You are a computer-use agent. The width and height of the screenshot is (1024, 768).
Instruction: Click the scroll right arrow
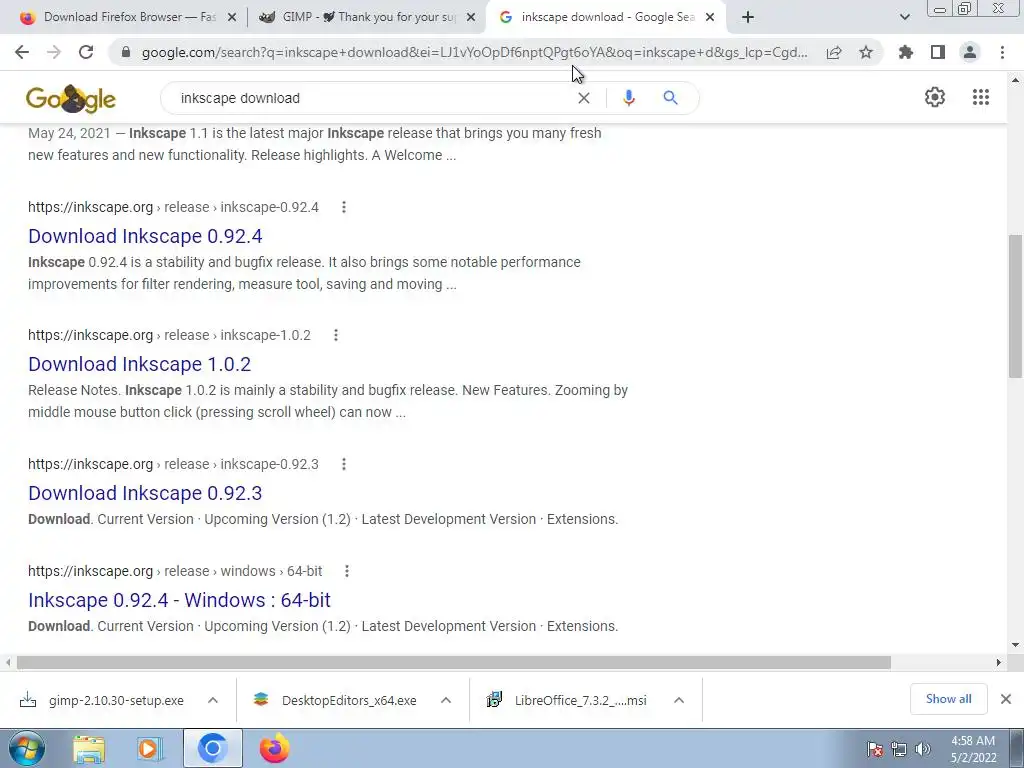[999, 662]
